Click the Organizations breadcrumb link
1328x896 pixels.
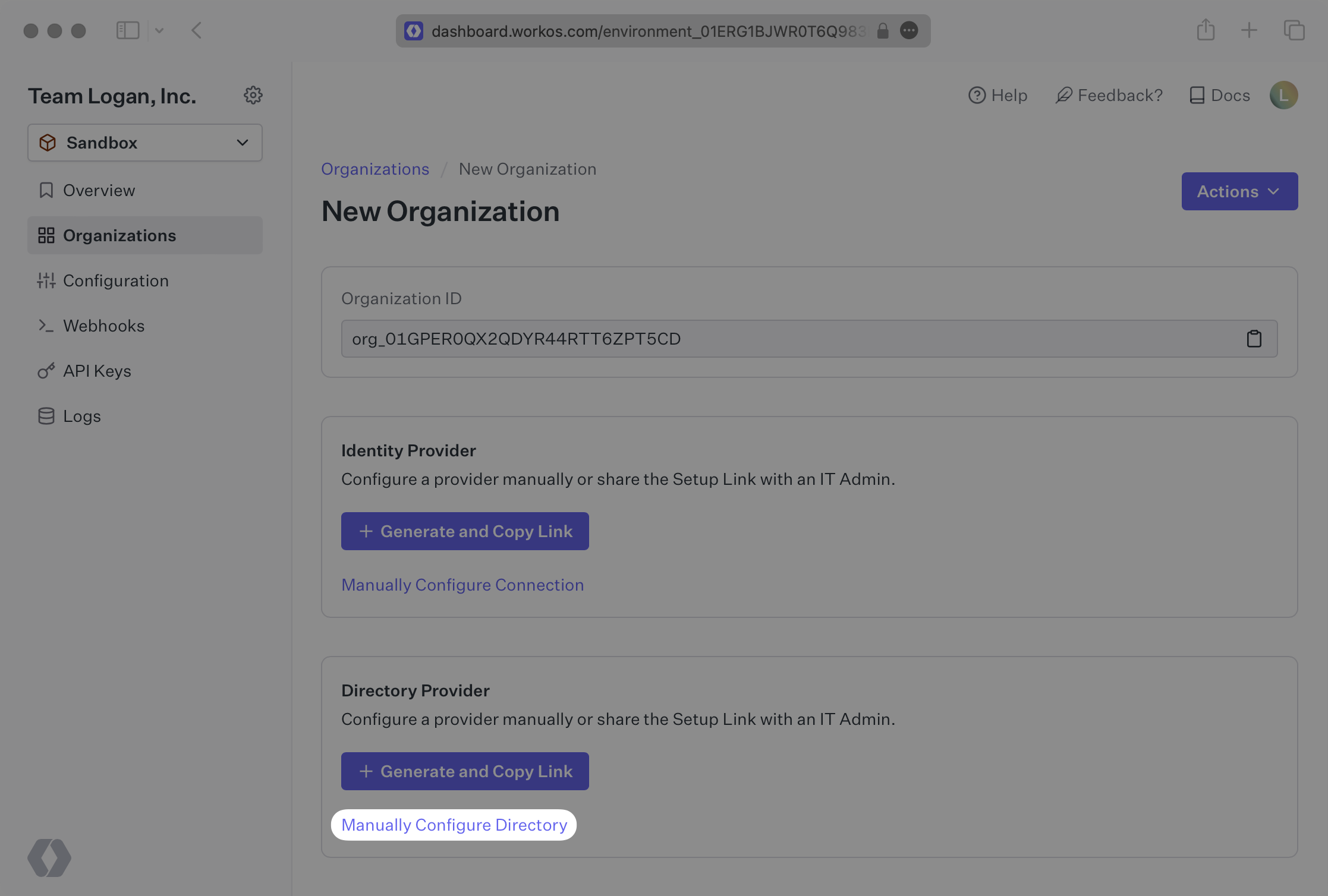click(374, 168)
